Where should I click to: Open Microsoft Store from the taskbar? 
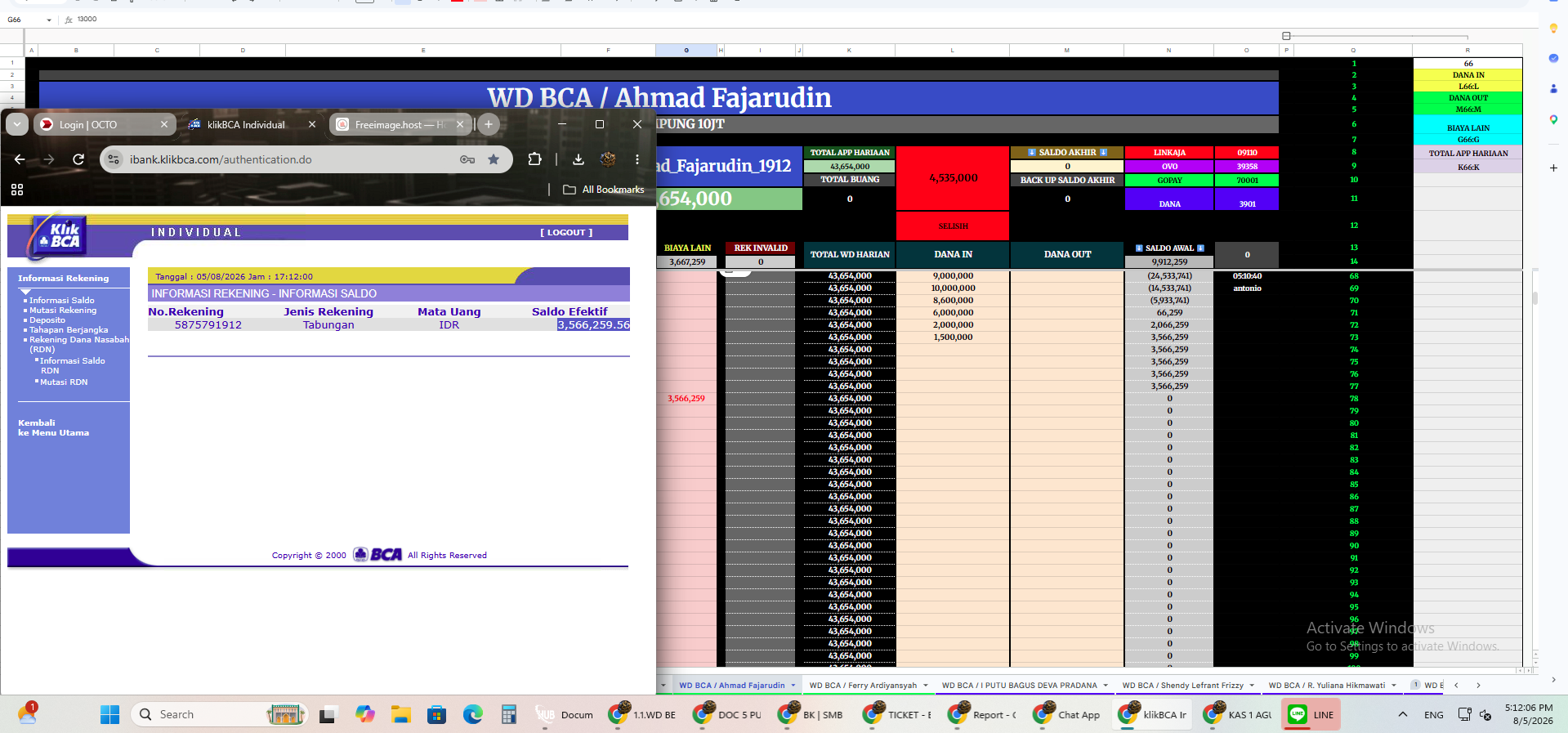tap(437, 715)
